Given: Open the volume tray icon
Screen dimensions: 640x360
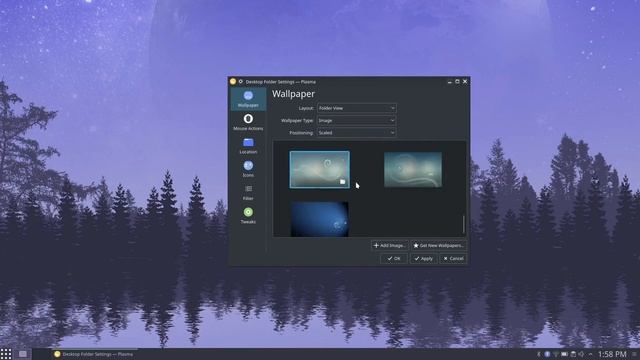Looking at the screenshot, I should (x=581, y=354).
